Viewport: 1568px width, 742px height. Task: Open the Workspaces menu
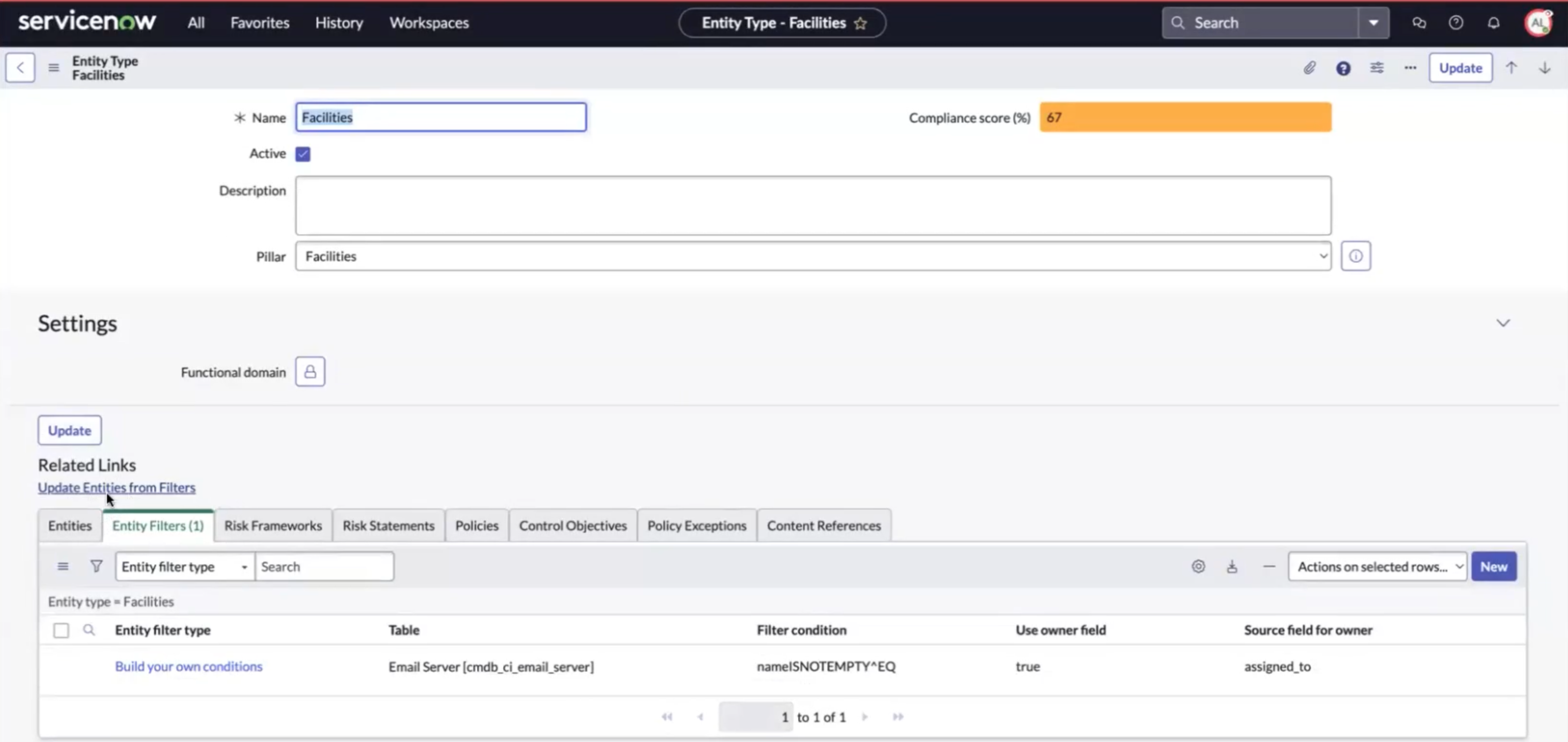(x=429, y=23)
